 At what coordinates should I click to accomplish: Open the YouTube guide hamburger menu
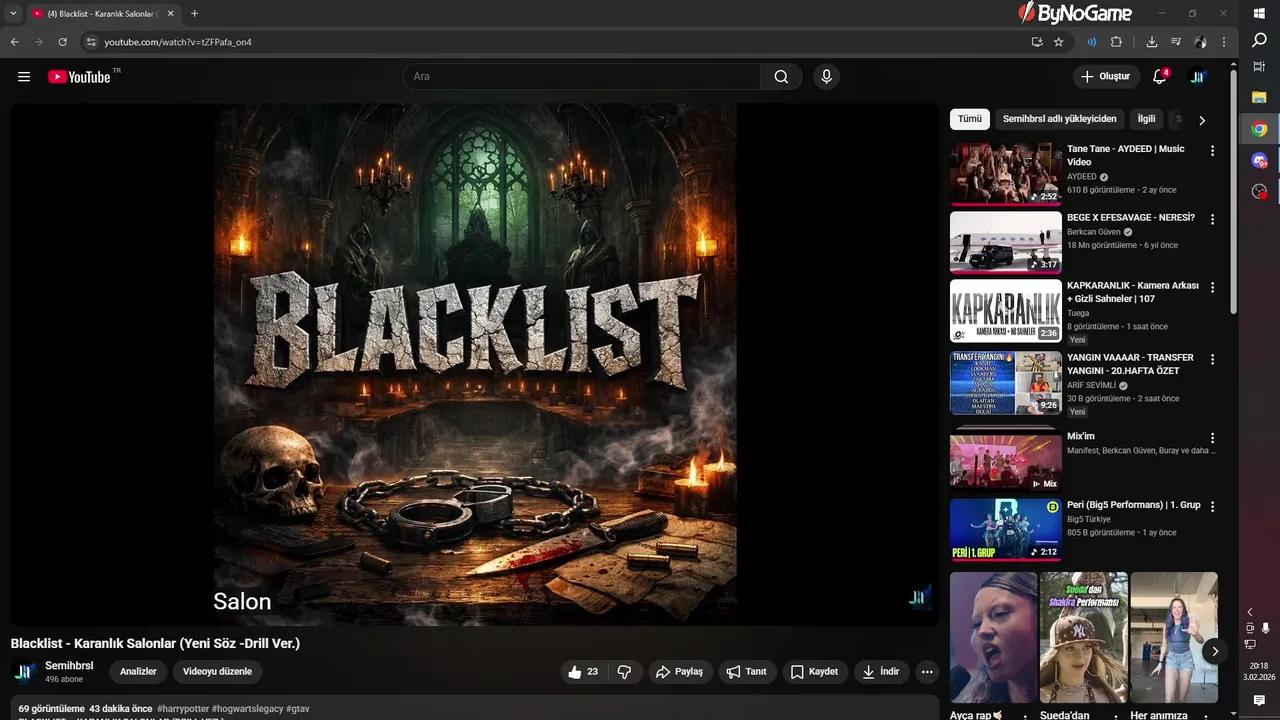click(x=24, y=77)
